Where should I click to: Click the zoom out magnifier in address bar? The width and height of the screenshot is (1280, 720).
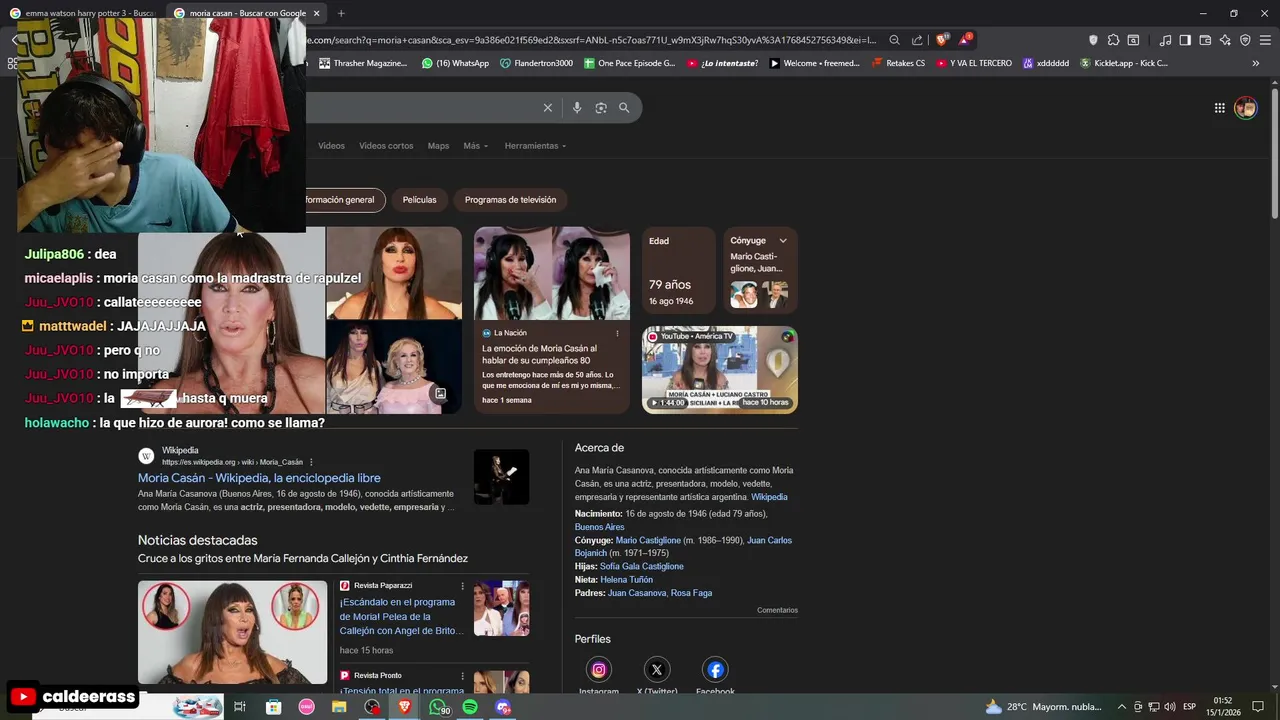(894, 40)
